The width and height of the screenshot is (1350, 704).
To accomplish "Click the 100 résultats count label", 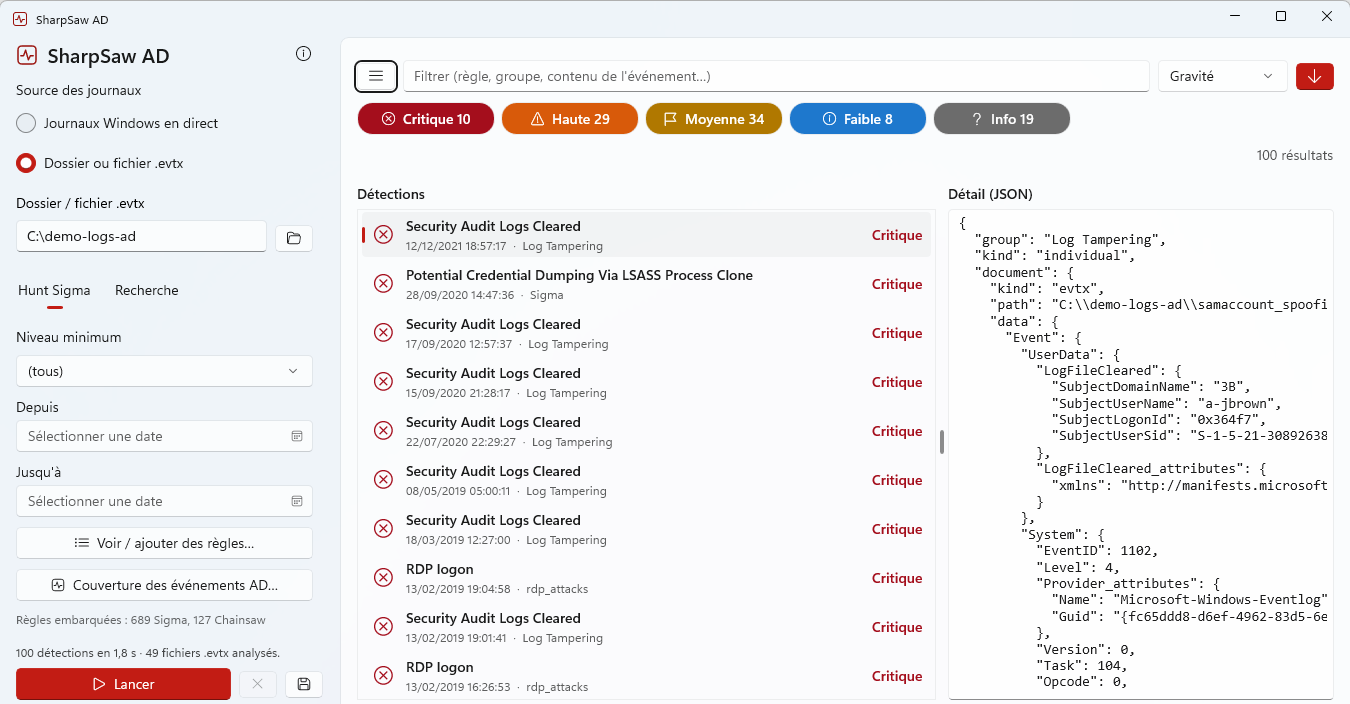I will [1295, 156].
